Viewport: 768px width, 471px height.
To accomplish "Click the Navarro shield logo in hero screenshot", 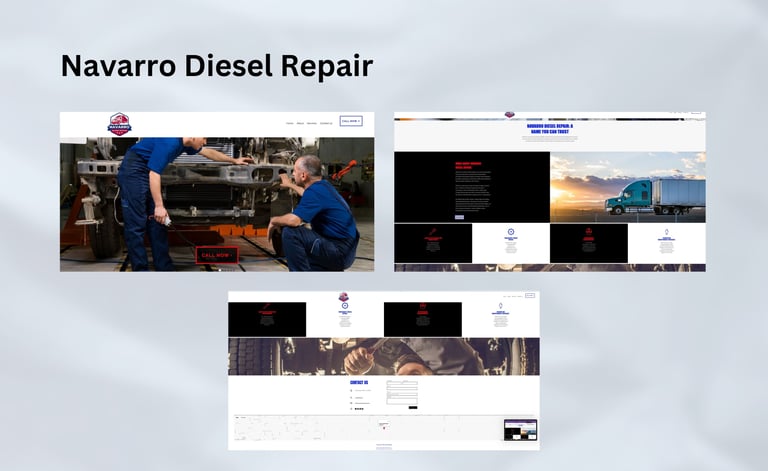I will (x=120, y=124).
